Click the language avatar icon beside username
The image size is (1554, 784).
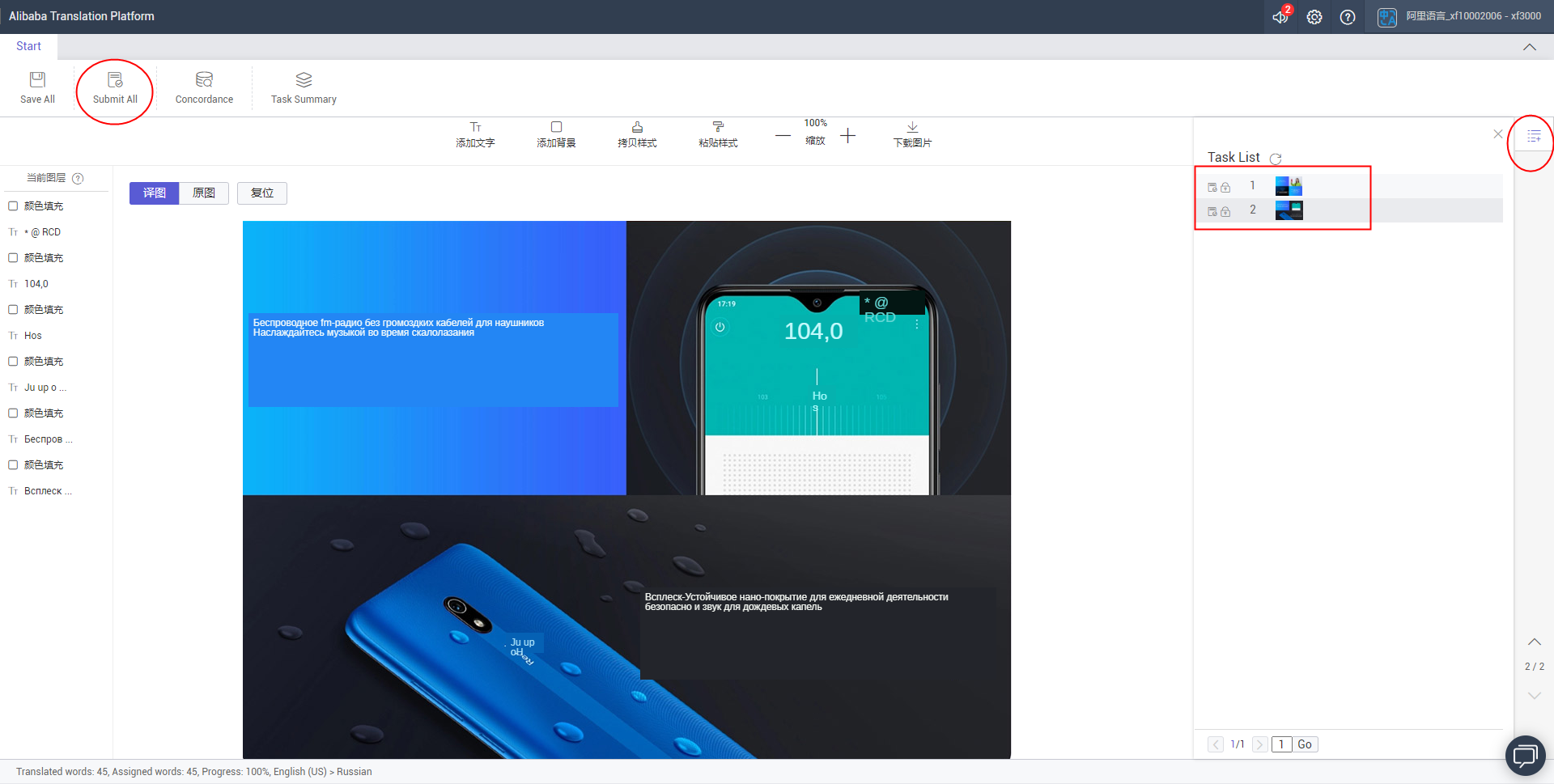1387,17
